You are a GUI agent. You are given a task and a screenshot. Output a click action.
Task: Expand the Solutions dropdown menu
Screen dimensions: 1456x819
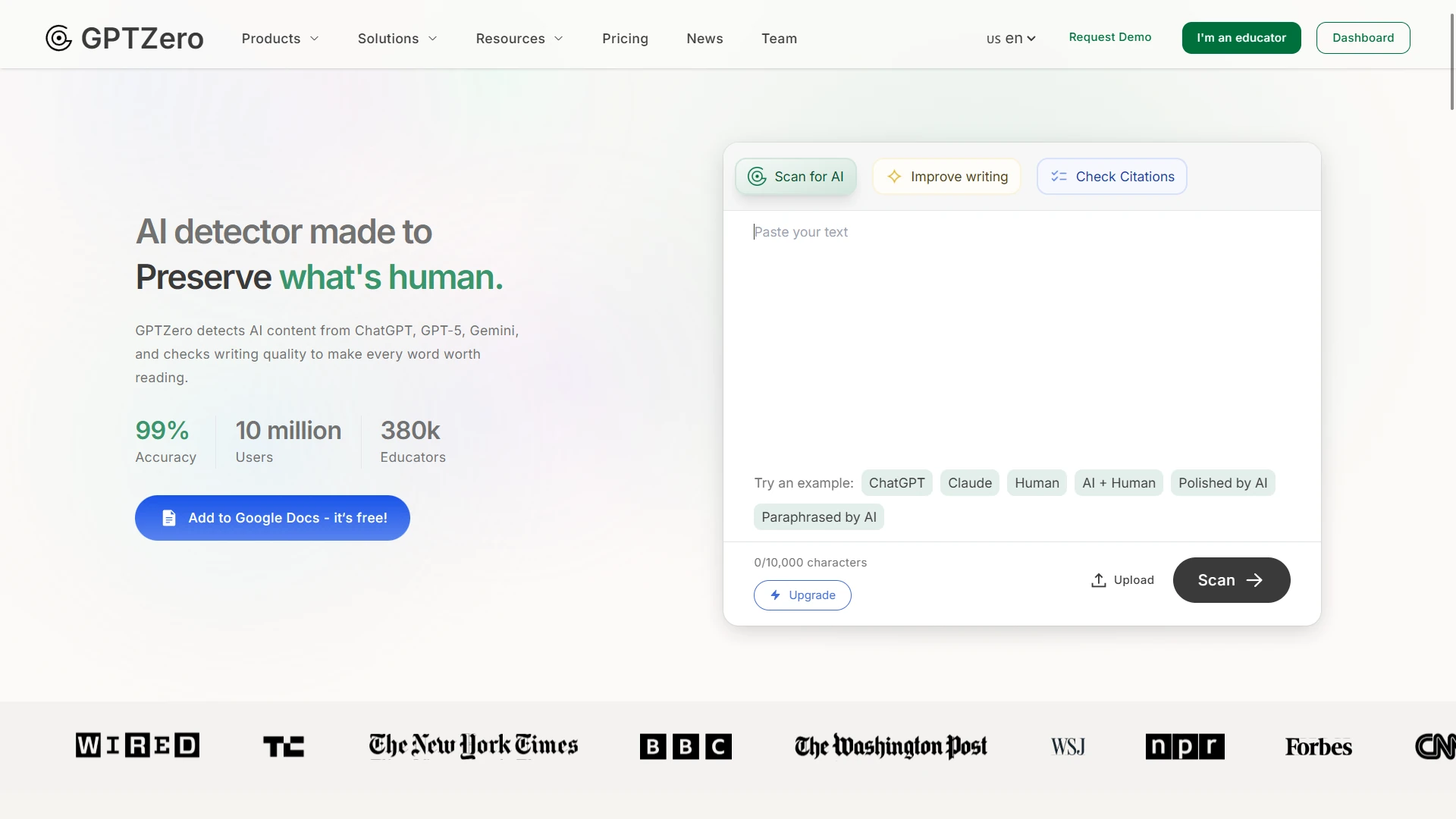pyautogui.click(x=397, y=39)
